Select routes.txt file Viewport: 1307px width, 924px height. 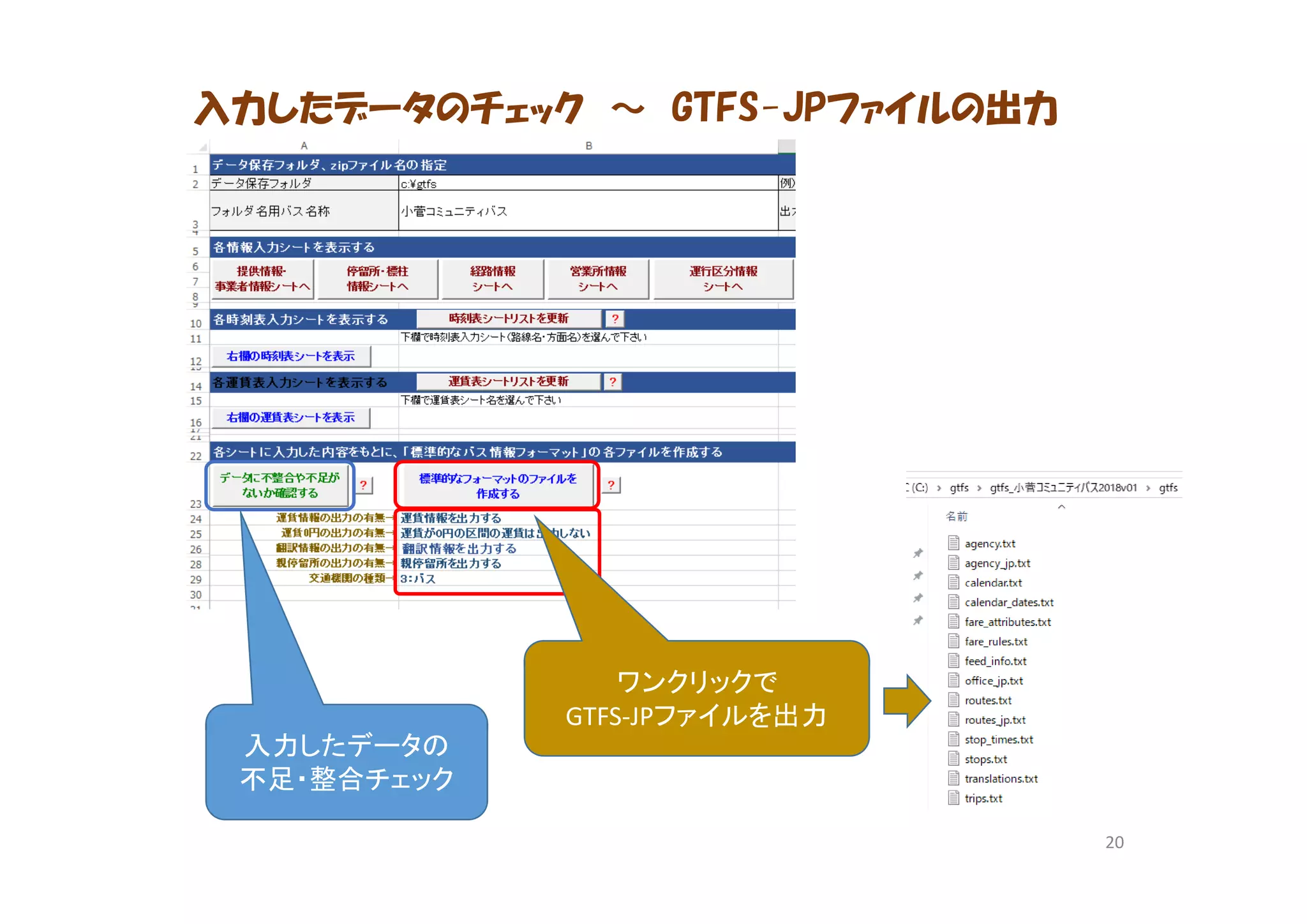point(988,701)
